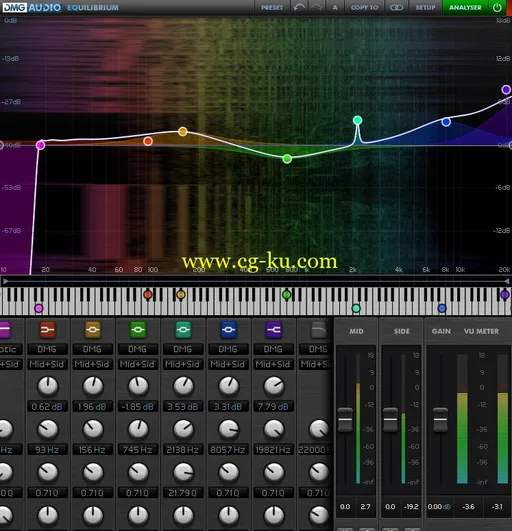Select the teal bell band icon

pyautogui.click(x=183, y=330)
